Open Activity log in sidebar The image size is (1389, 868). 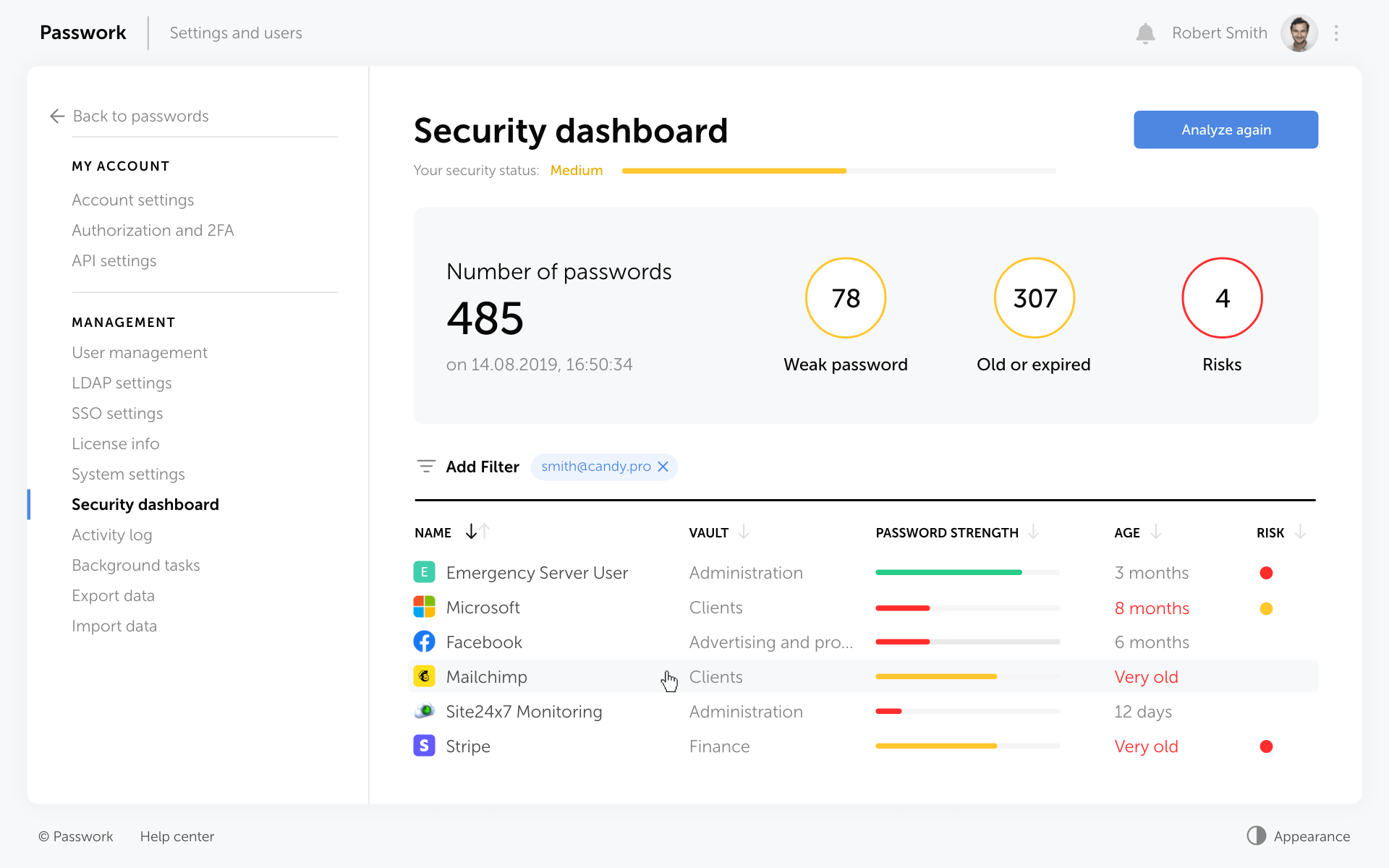[111, 535]
